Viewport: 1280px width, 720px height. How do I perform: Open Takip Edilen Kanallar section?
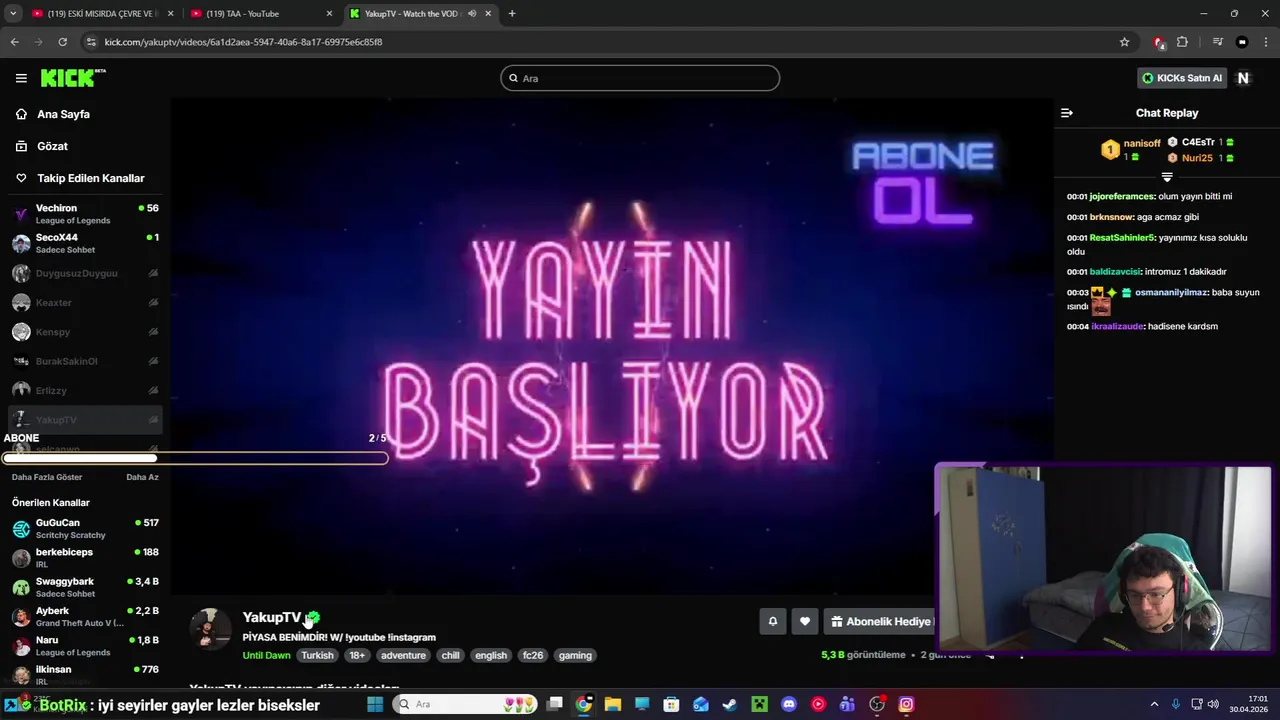(90, 178)
